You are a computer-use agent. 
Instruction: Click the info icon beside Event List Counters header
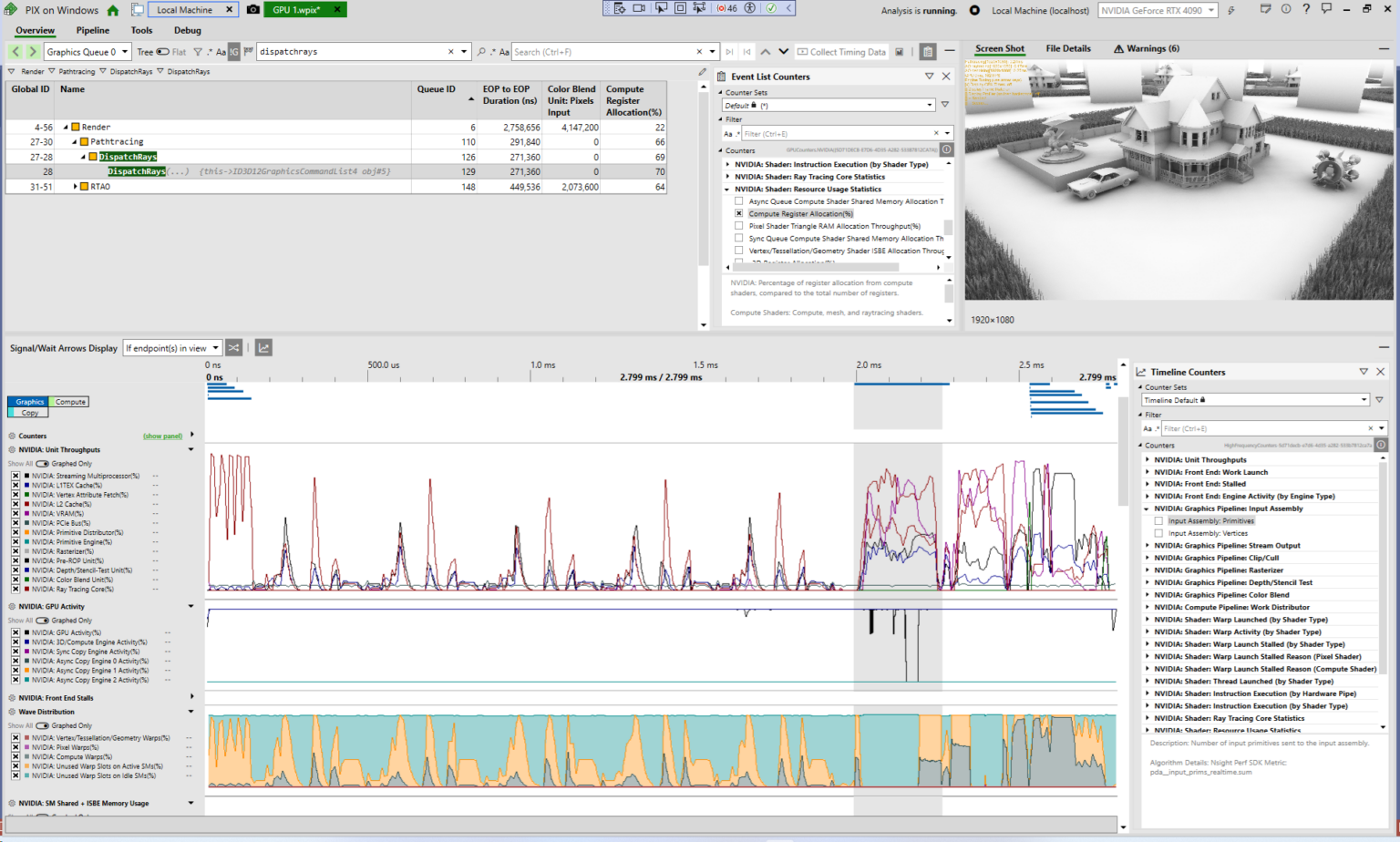tap(946, 149)
